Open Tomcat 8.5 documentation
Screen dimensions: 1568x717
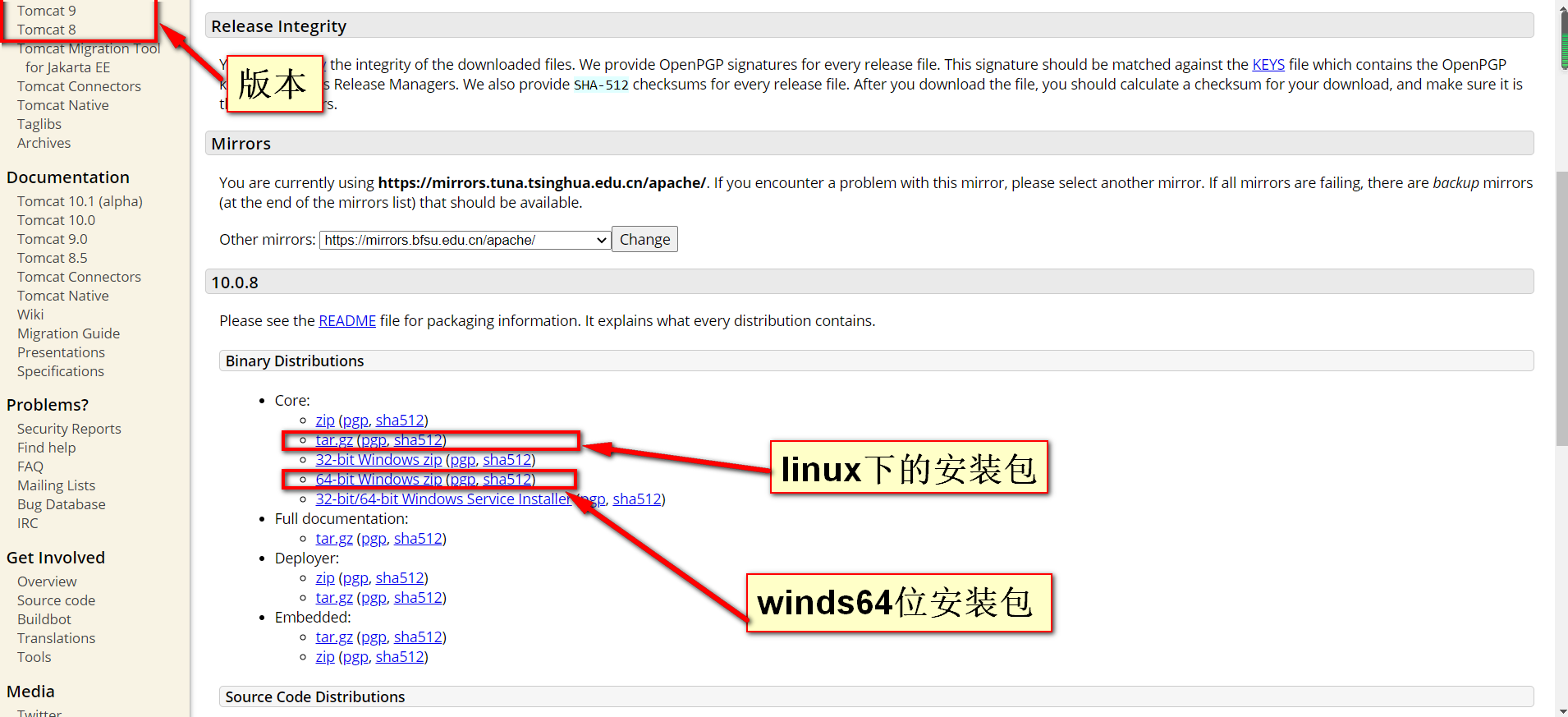coord(53,258)
